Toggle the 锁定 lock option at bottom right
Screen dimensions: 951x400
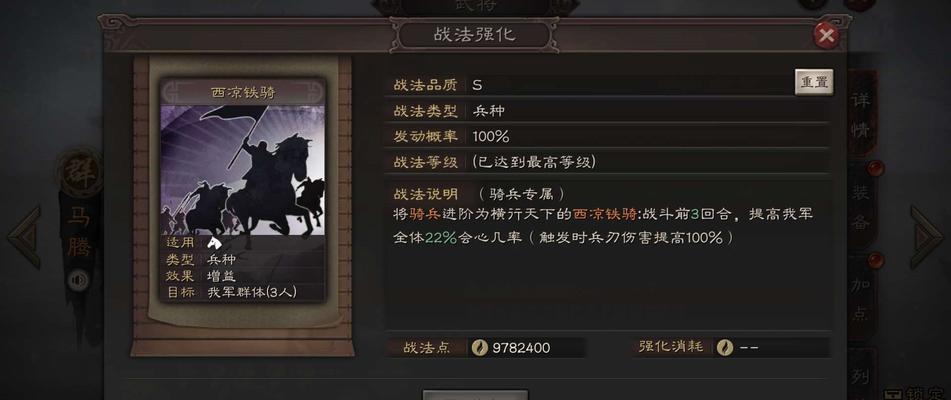(917, 394)
